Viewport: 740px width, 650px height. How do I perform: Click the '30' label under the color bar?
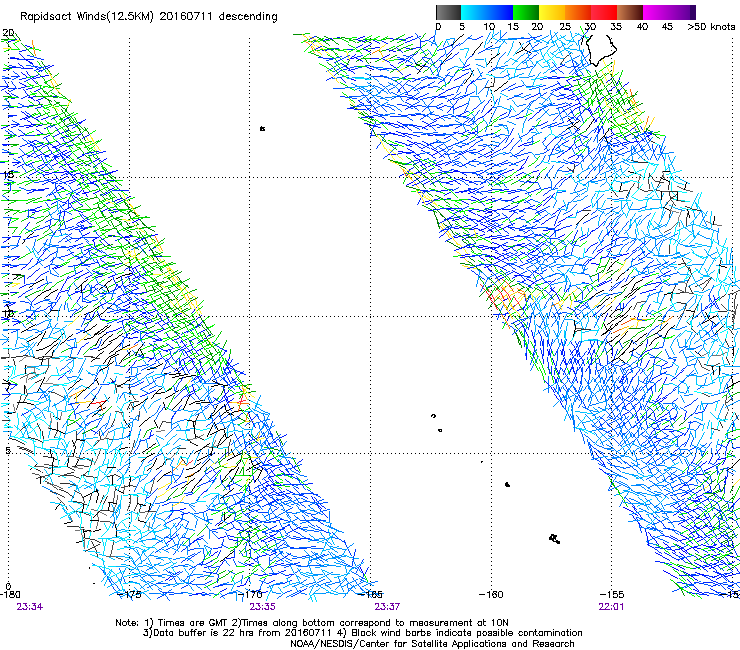pyautogui.click(x=590, y=27)
